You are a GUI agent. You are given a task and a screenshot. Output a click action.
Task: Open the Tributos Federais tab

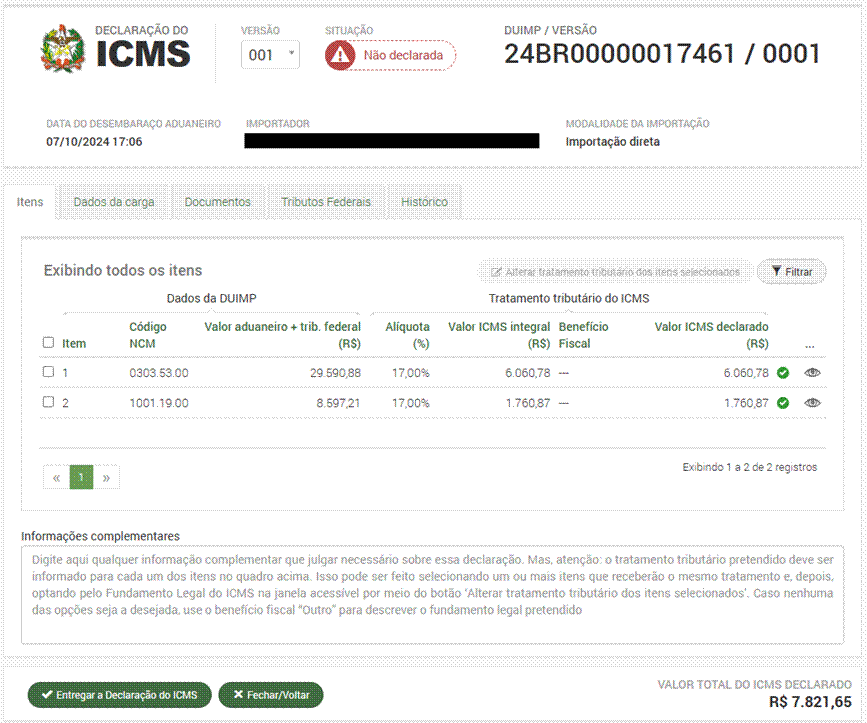[x=326, y=202]
